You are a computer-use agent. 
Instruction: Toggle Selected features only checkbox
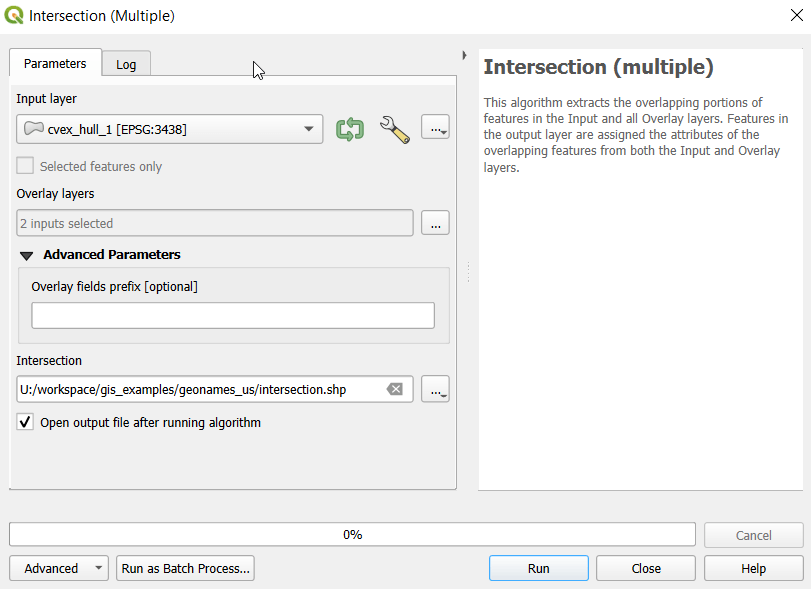pyautogui.click(x=26, y=166)
